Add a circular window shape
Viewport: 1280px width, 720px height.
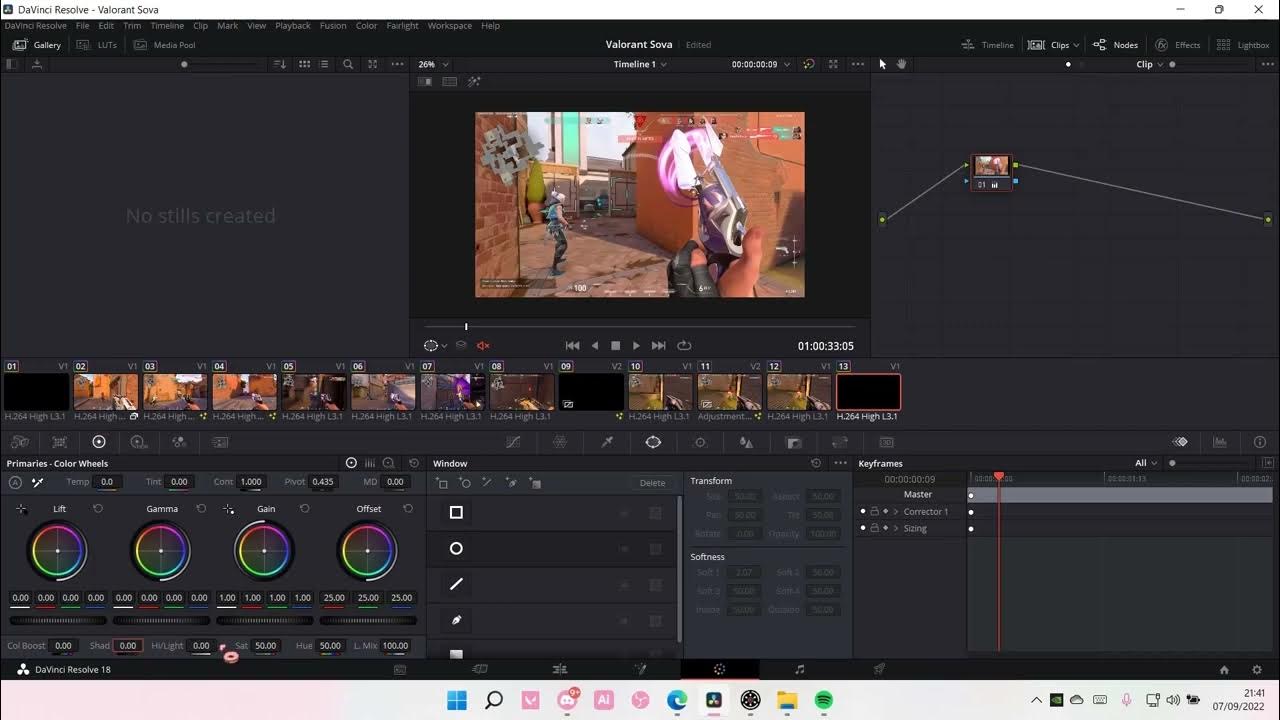465,483
